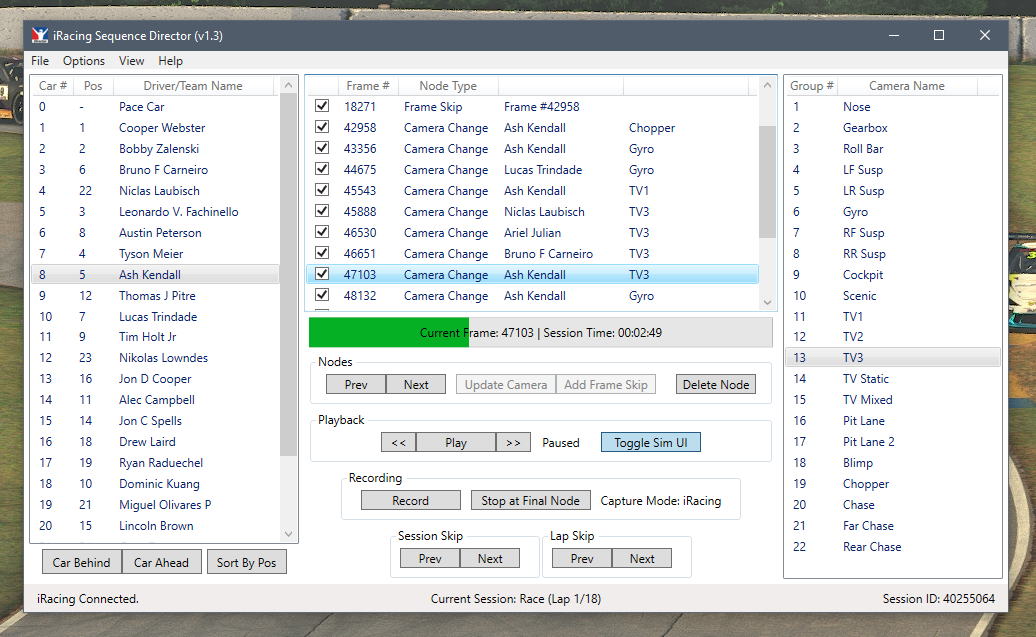The height and width of the screenshot is (637, 1036).
Task: Go to previous node with Nodes Prev
Action: point(356,385)
